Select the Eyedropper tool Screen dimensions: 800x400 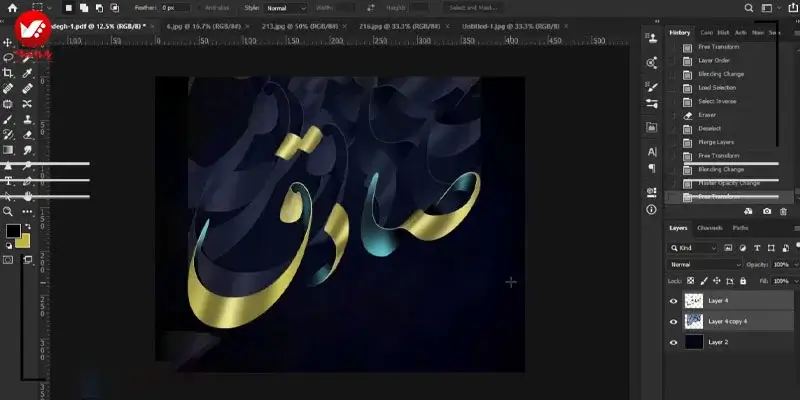click(28, 73)
